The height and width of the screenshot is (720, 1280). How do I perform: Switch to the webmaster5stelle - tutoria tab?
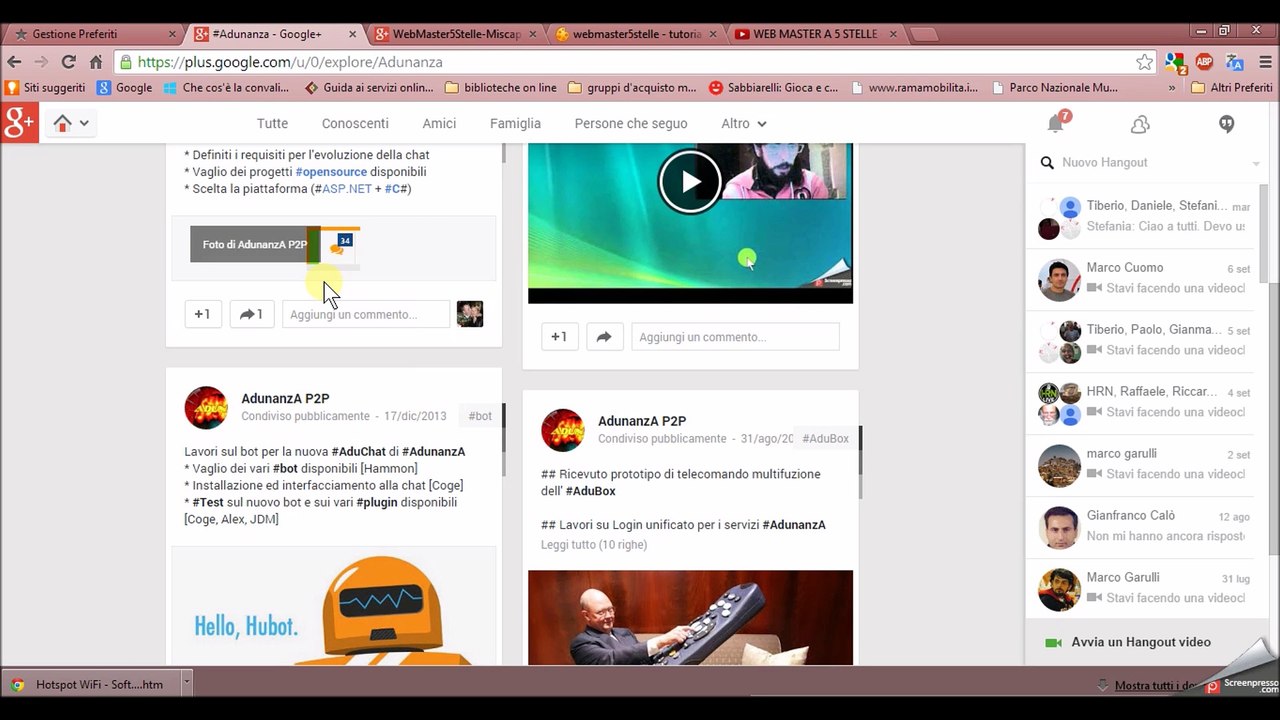pyautogui.click(x=636, y=34)
